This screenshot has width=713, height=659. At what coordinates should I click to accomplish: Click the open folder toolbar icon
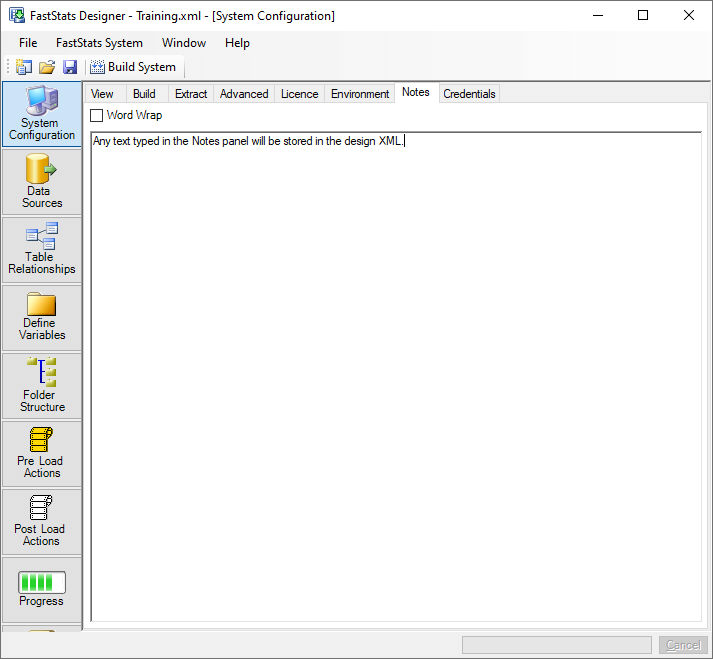click(47, 67)
